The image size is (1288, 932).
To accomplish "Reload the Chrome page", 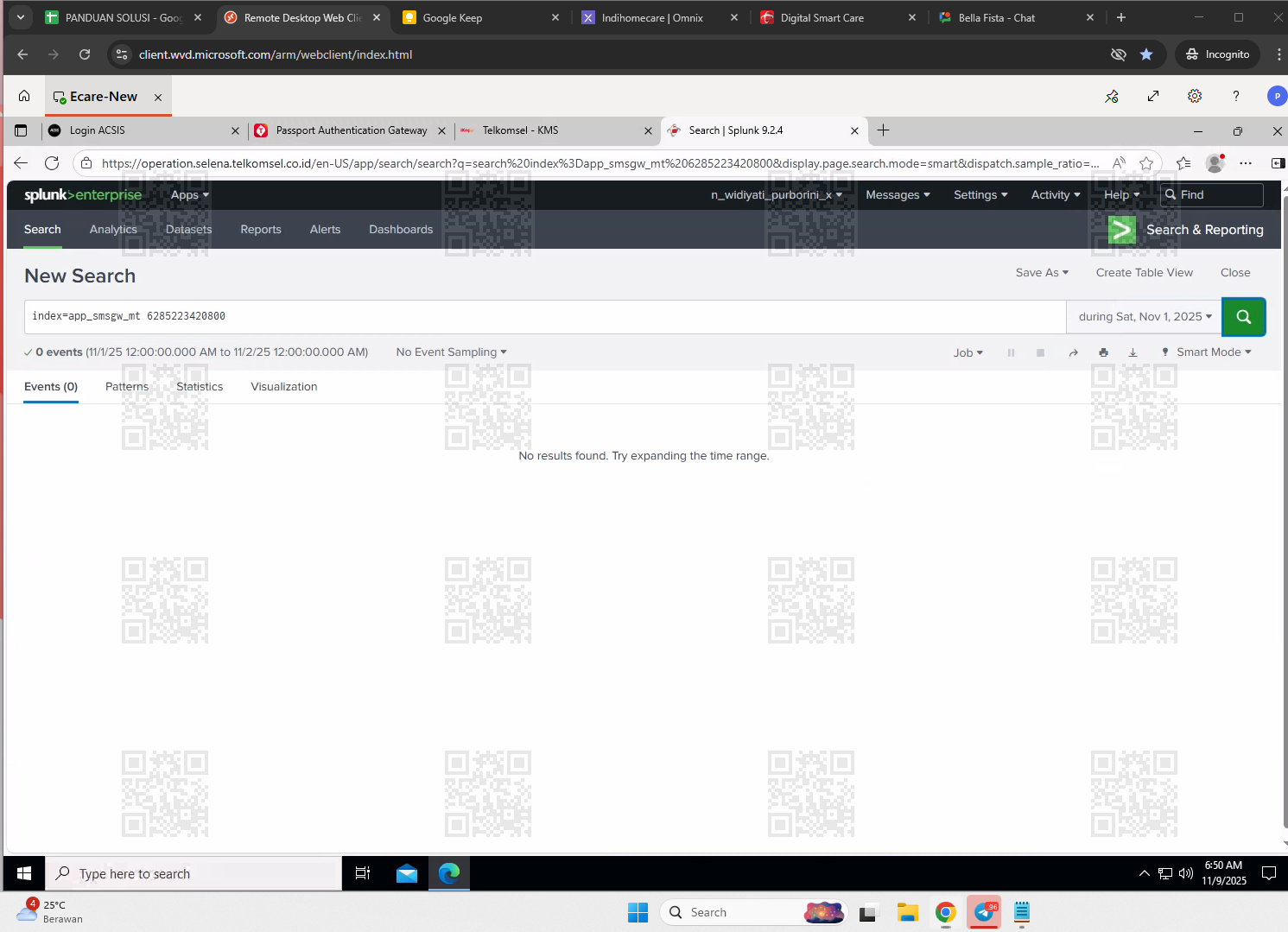I will pyautogui.click(x=85, y=54).
